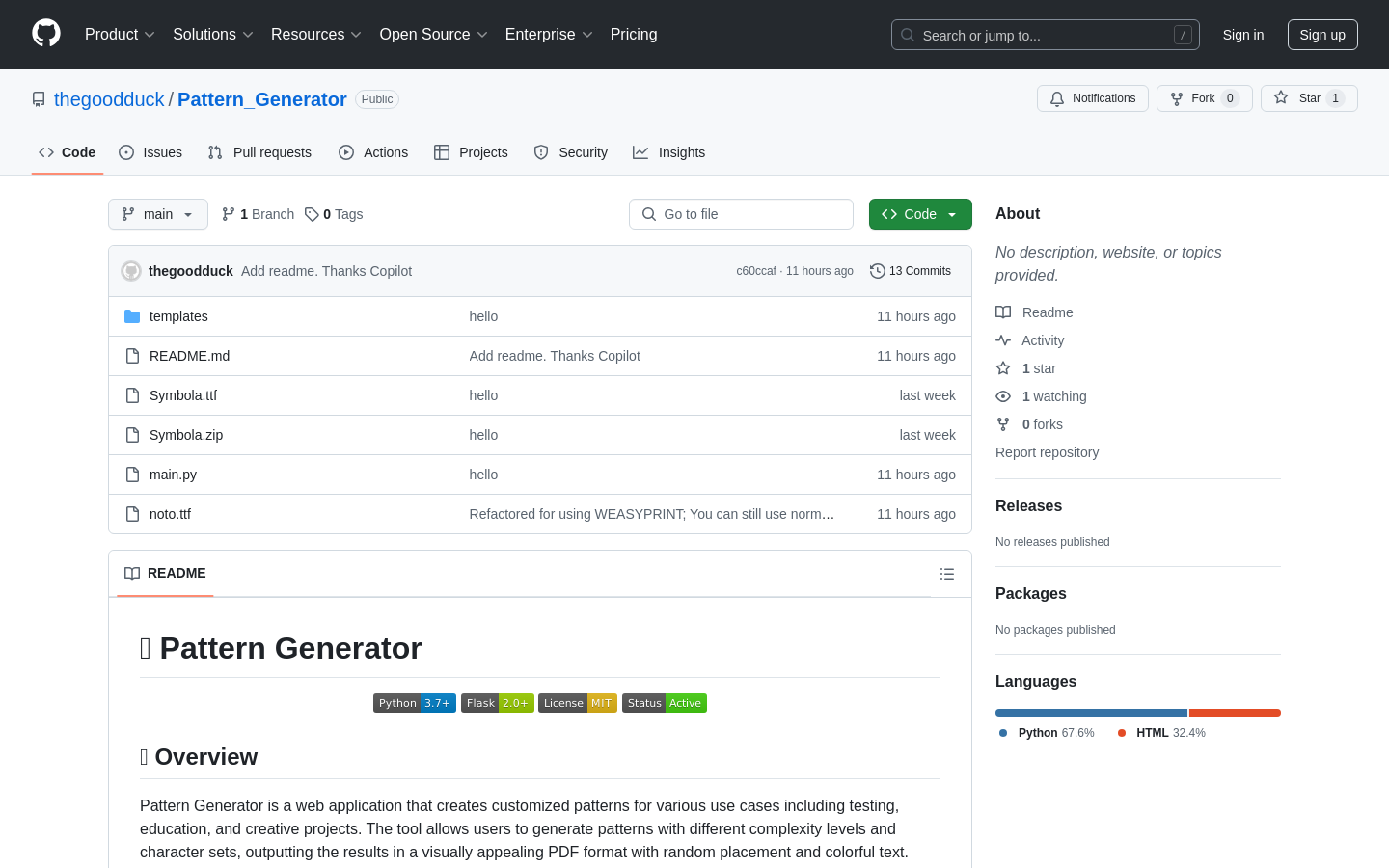Viewport: 1389px width, 868px height.
Task: Click the Status Active badge
Action: [665, 703]
